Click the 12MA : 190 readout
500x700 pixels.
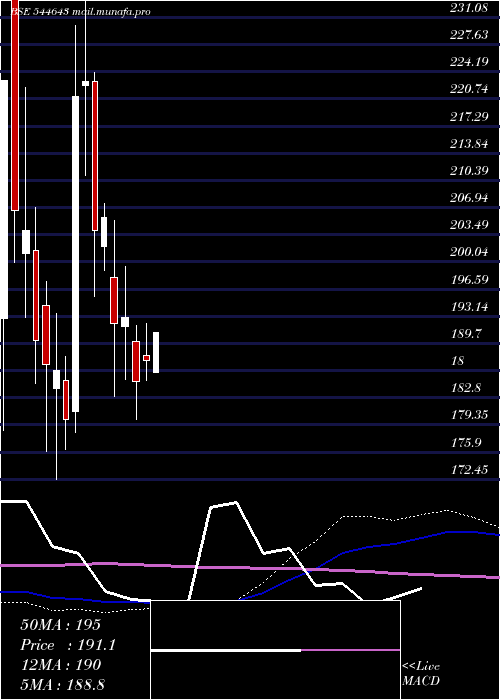[61, 665]
